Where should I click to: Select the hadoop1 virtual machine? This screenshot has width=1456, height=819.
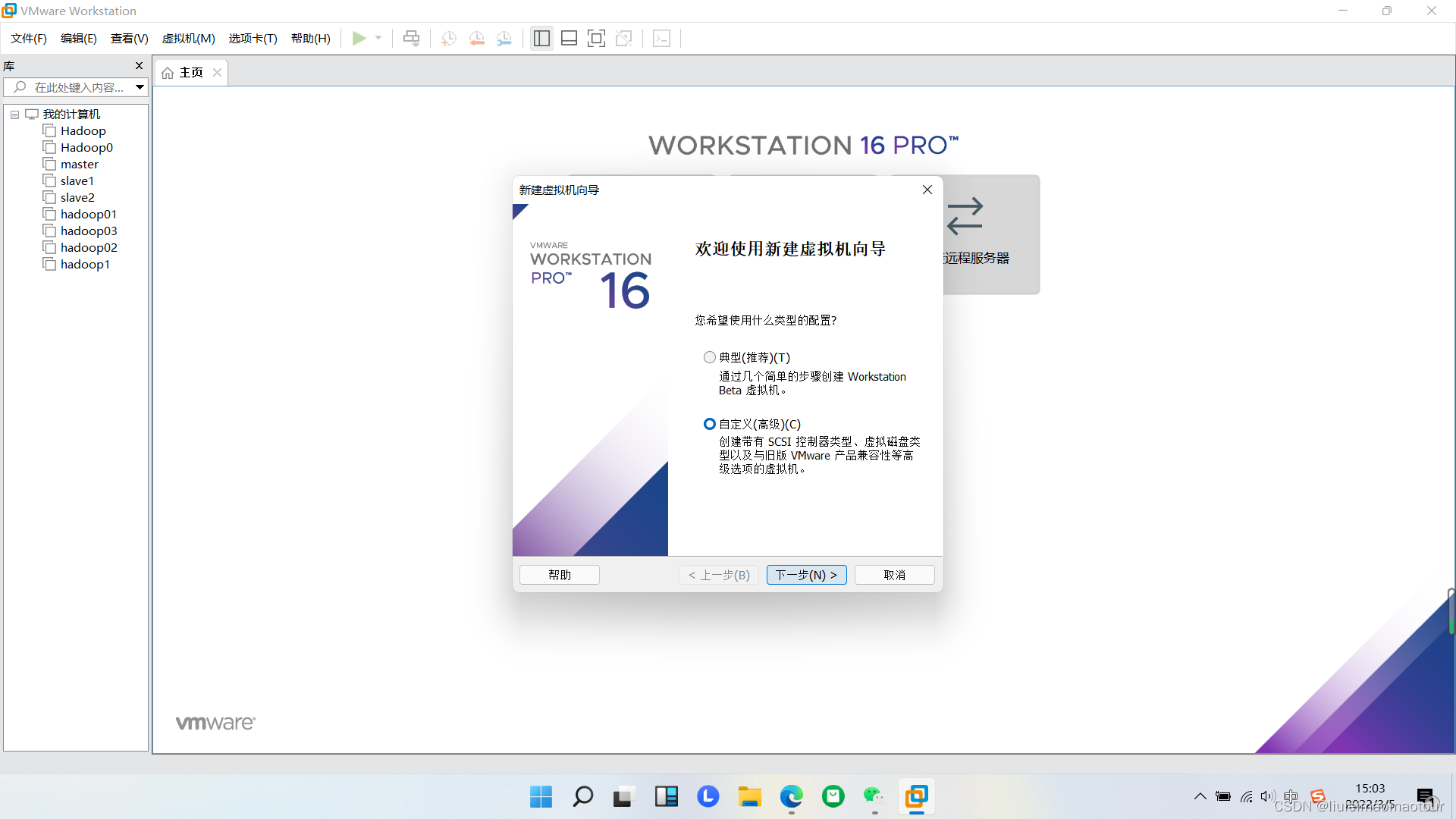point(85,265)
